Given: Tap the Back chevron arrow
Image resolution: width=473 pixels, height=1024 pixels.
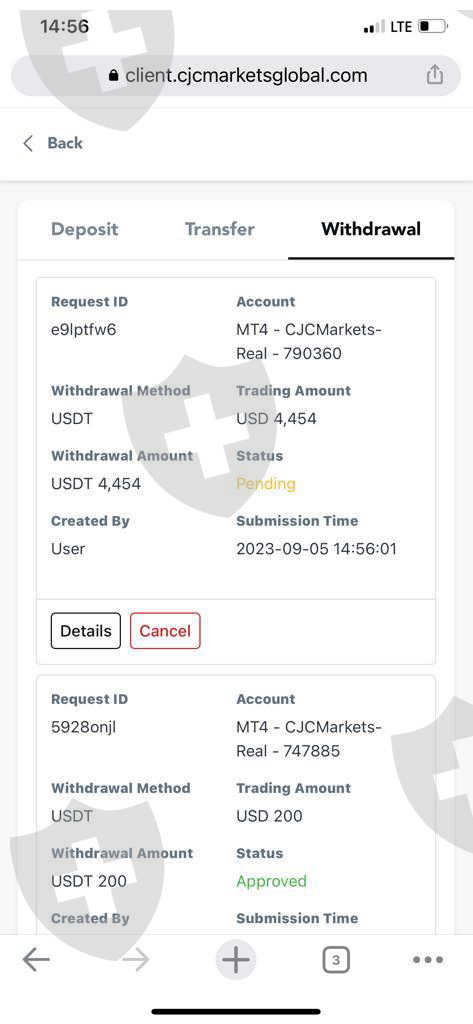Looking at the screenshot, I should (x=28, y=144).
